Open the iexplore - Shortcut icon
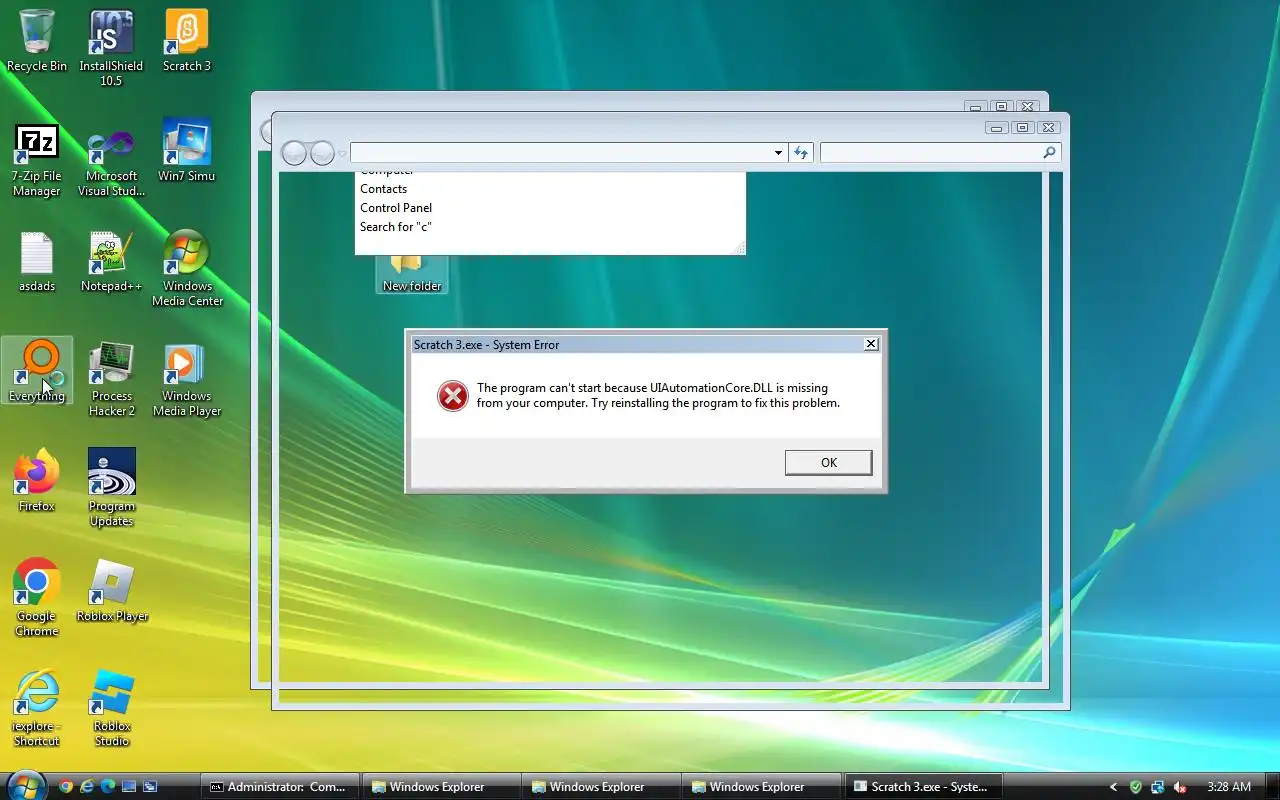Image resolution: width=1280 pixels, height=800 pixels. [x=37, y=708]
